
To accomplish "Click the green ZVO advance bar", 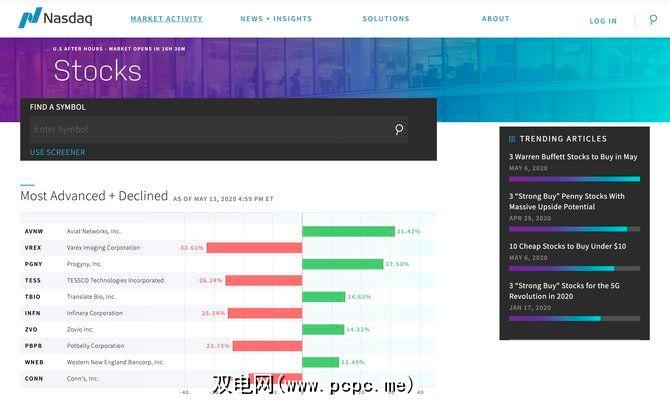I will tap(323, 329).
